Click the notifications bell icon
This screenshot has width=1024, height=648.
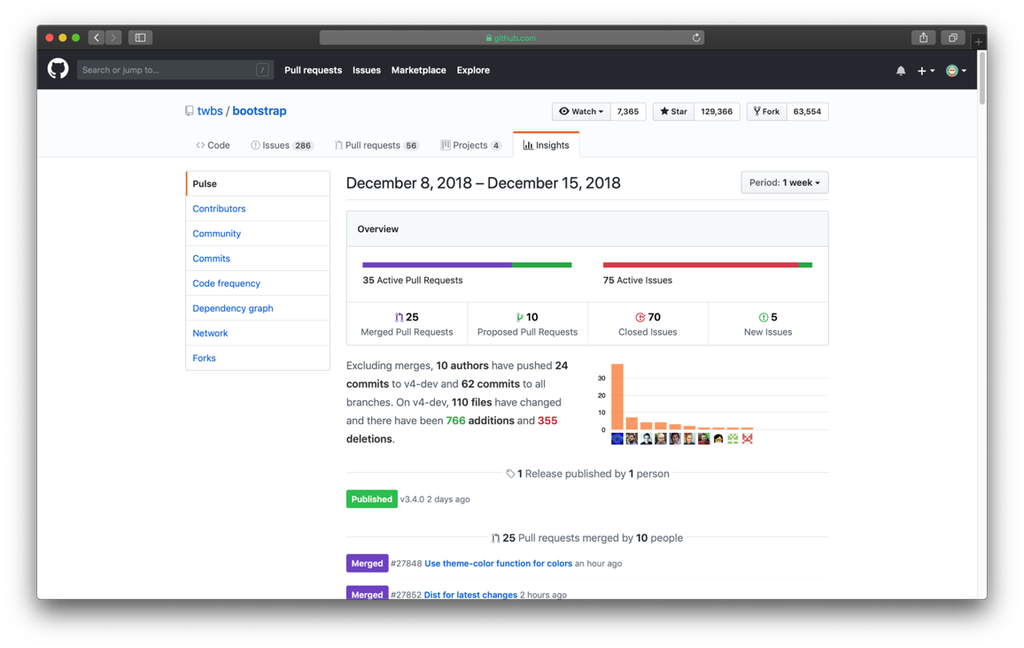coord(901,71)
